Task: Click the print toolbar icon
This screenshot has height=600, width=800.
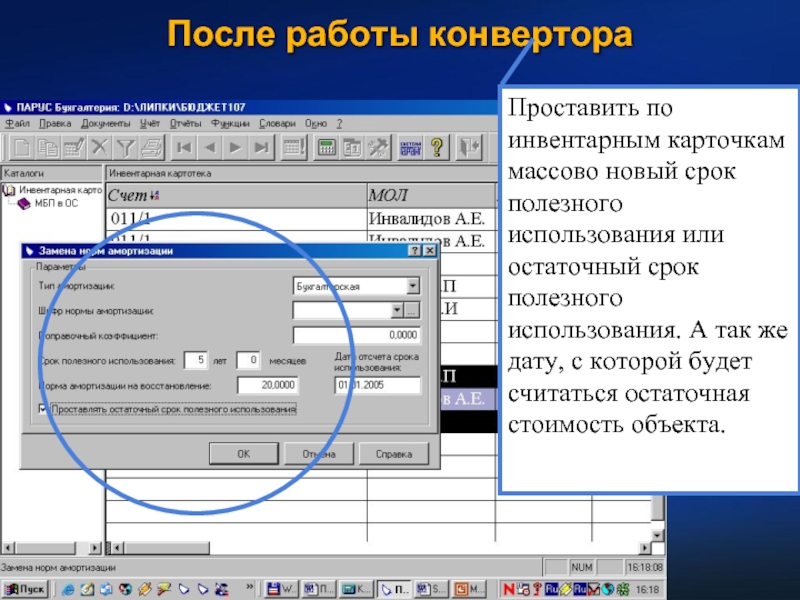Action: click(x=151, y=148)
